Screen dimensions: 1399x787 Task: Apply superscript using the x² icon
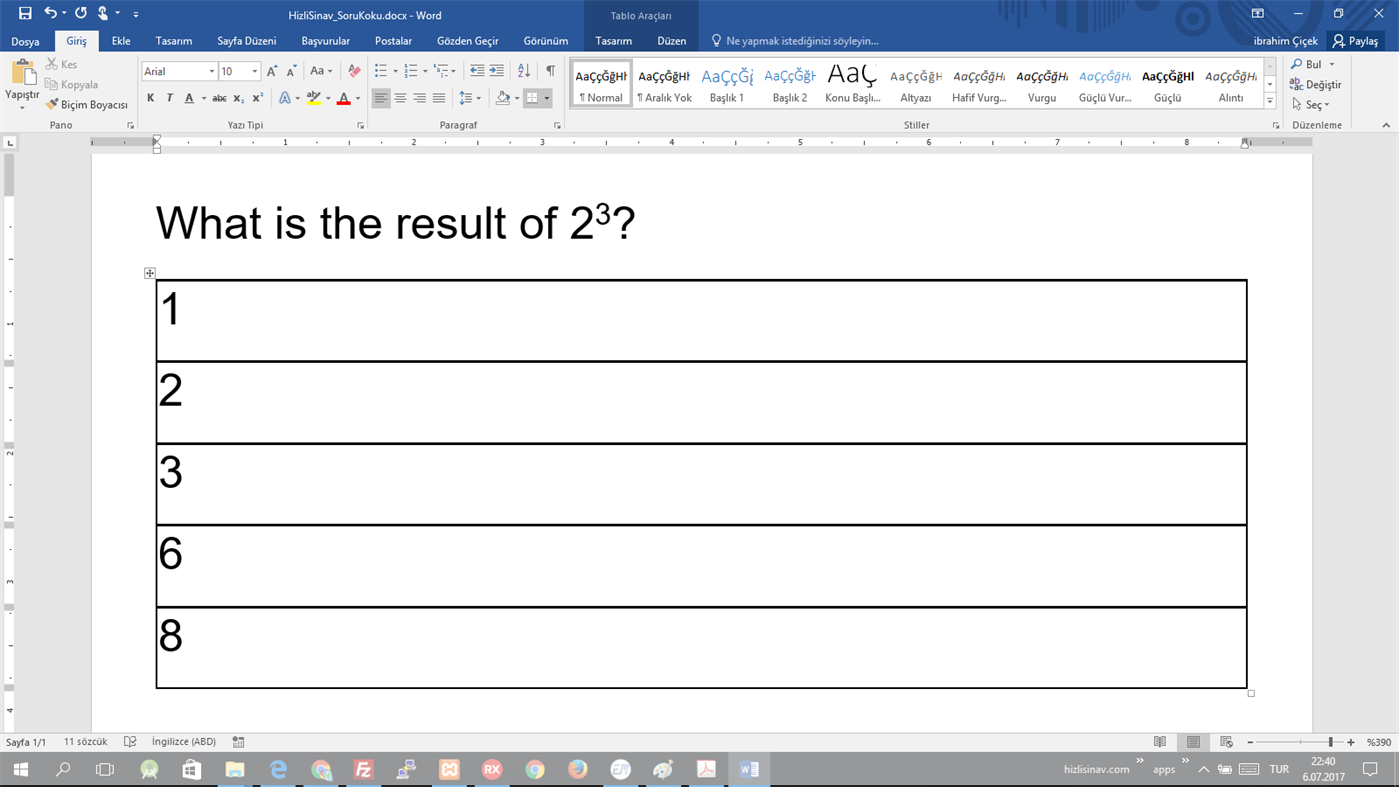point(256,97)
